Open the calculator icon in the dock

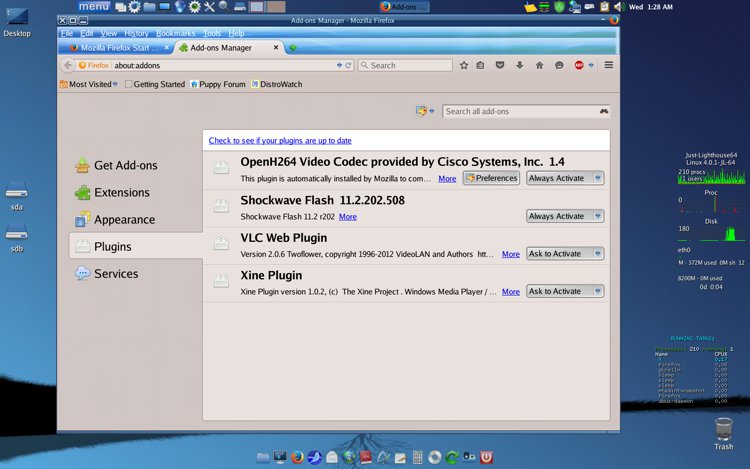pyautogui.click(x=417, y=458)
